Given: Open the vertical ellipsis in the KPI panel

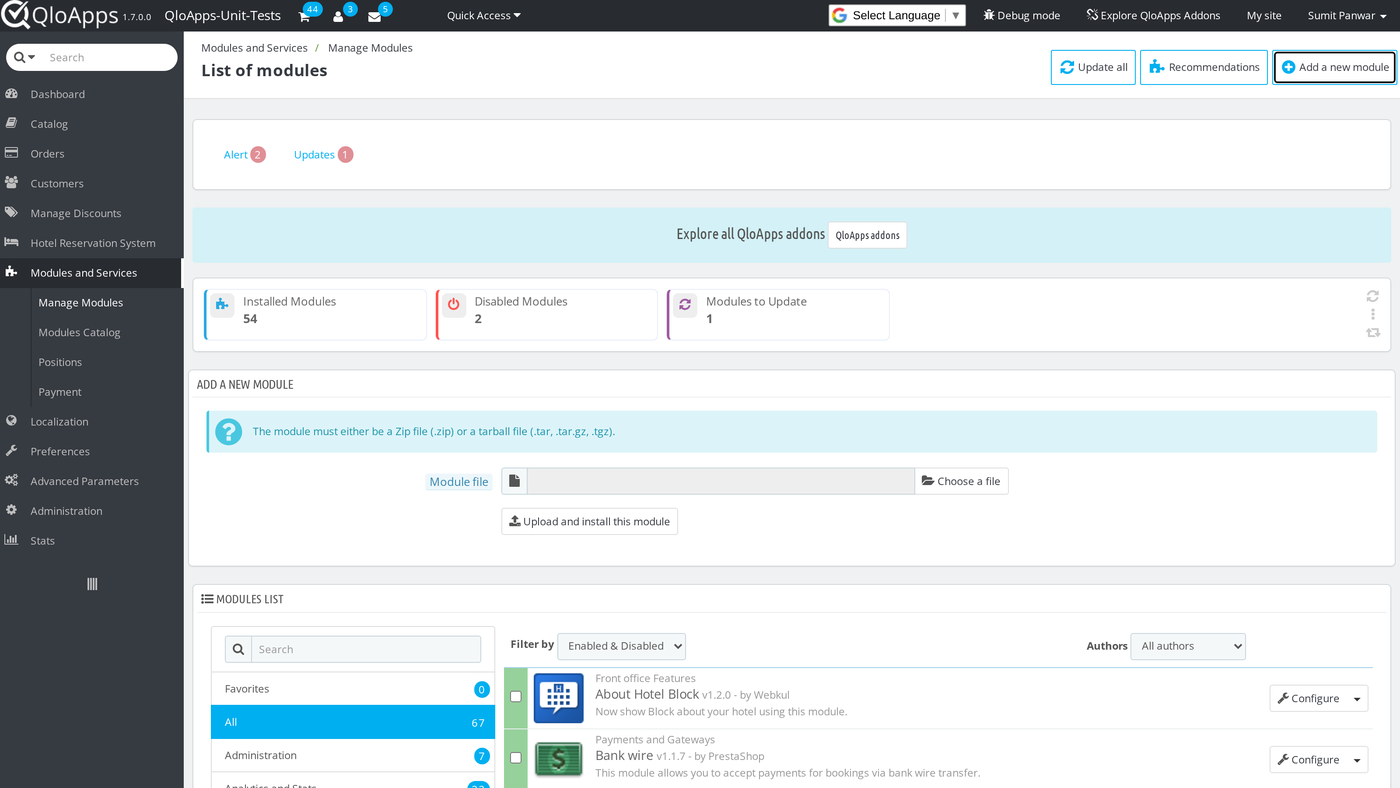Looking at the screenshot, I should click(1373, 314).
